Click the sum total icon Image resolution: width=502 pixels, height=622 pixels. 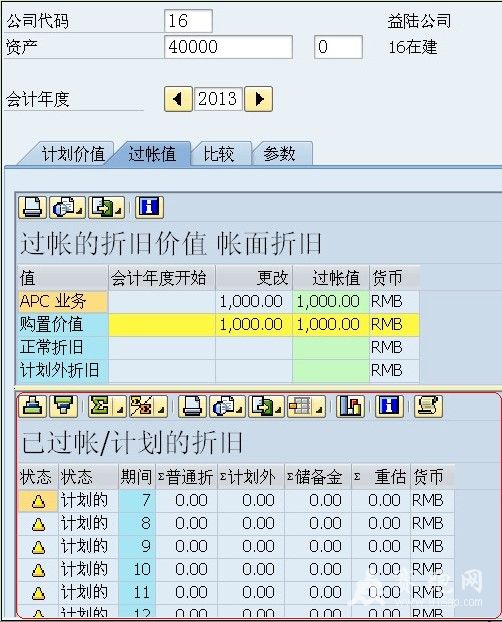[x=107, y=406]
